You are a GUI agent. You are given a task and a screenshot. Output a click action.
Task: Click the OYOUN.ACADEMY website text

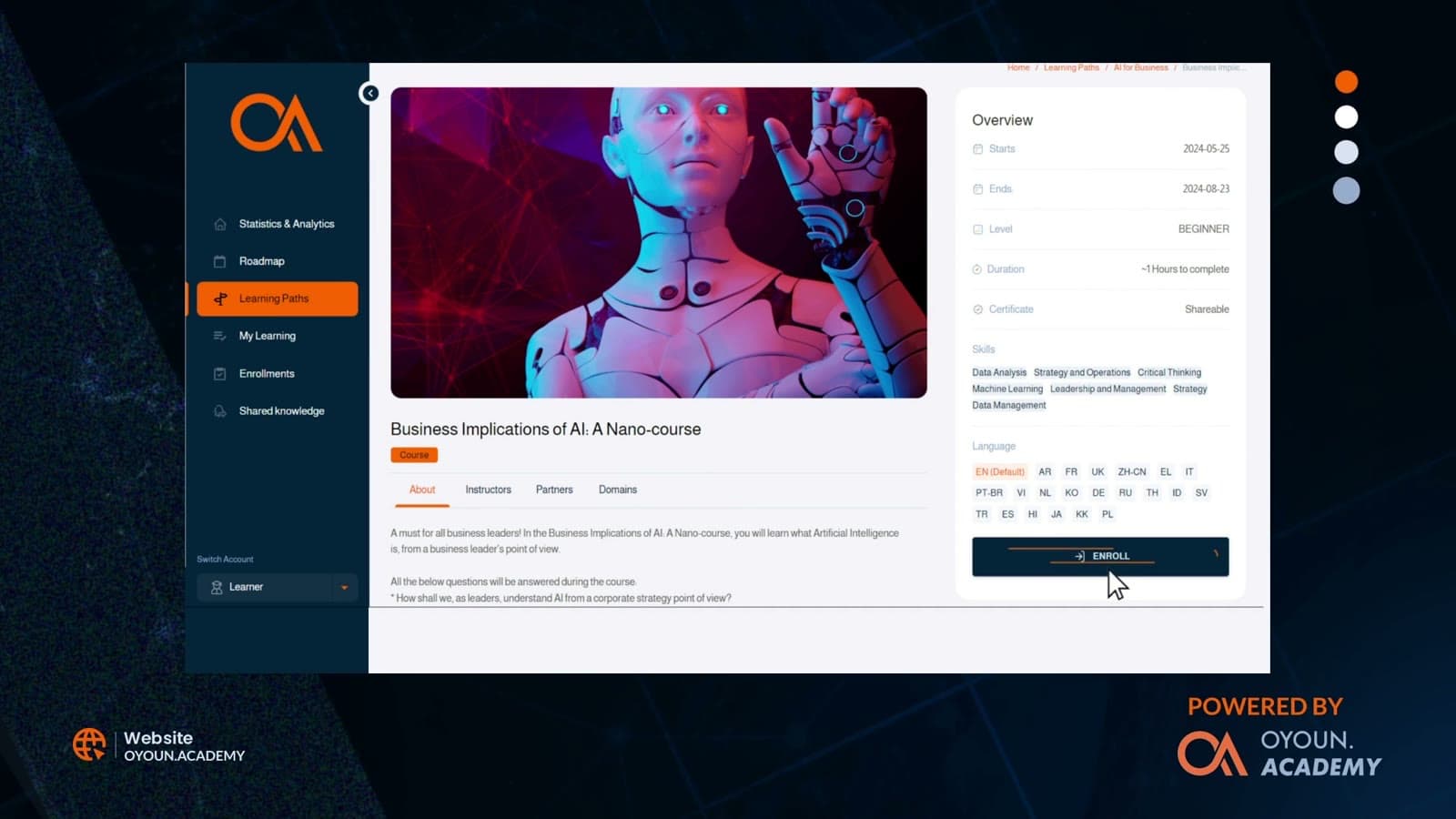[184, 755]
